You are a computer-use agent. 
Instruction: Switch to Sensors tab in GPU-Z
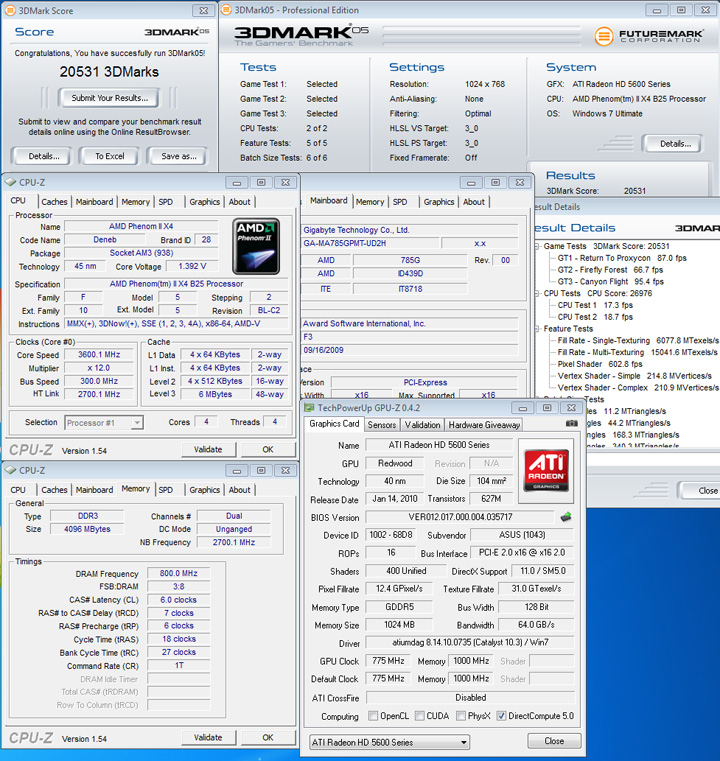click(382, 425)
